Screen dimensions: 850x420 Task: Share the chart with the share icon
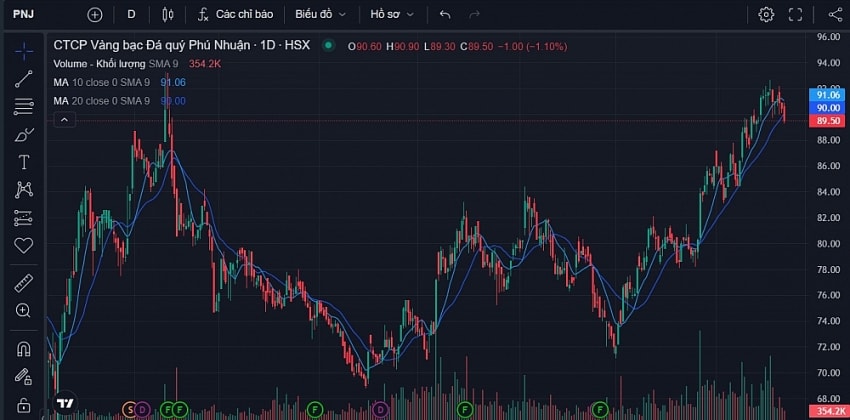coord(835,15)
